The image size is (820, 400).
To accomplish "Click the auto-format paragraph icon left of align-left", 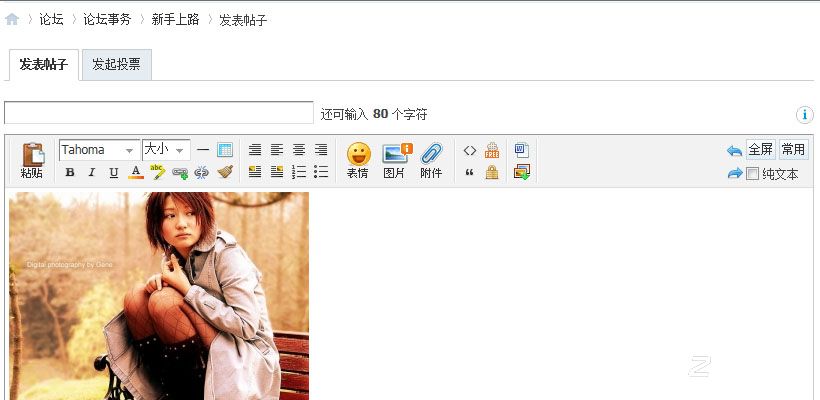I will (x=255, y=150).
